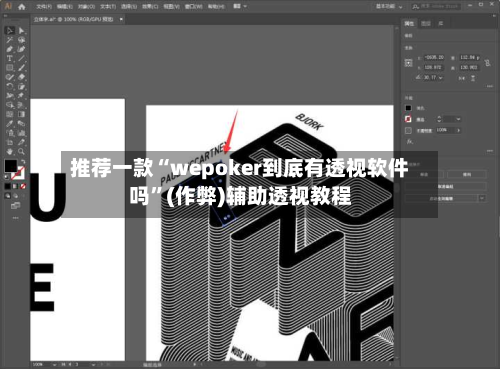Select the Line Segment tool
The image size is (500, 369).
21,59
